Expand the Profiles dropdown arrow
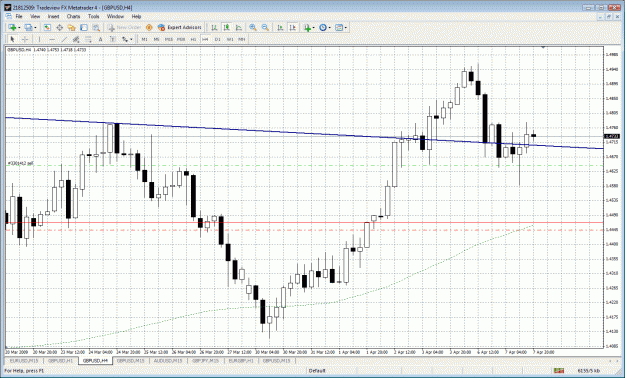This screenshot has height=378, width=625. tap(35, 28)
